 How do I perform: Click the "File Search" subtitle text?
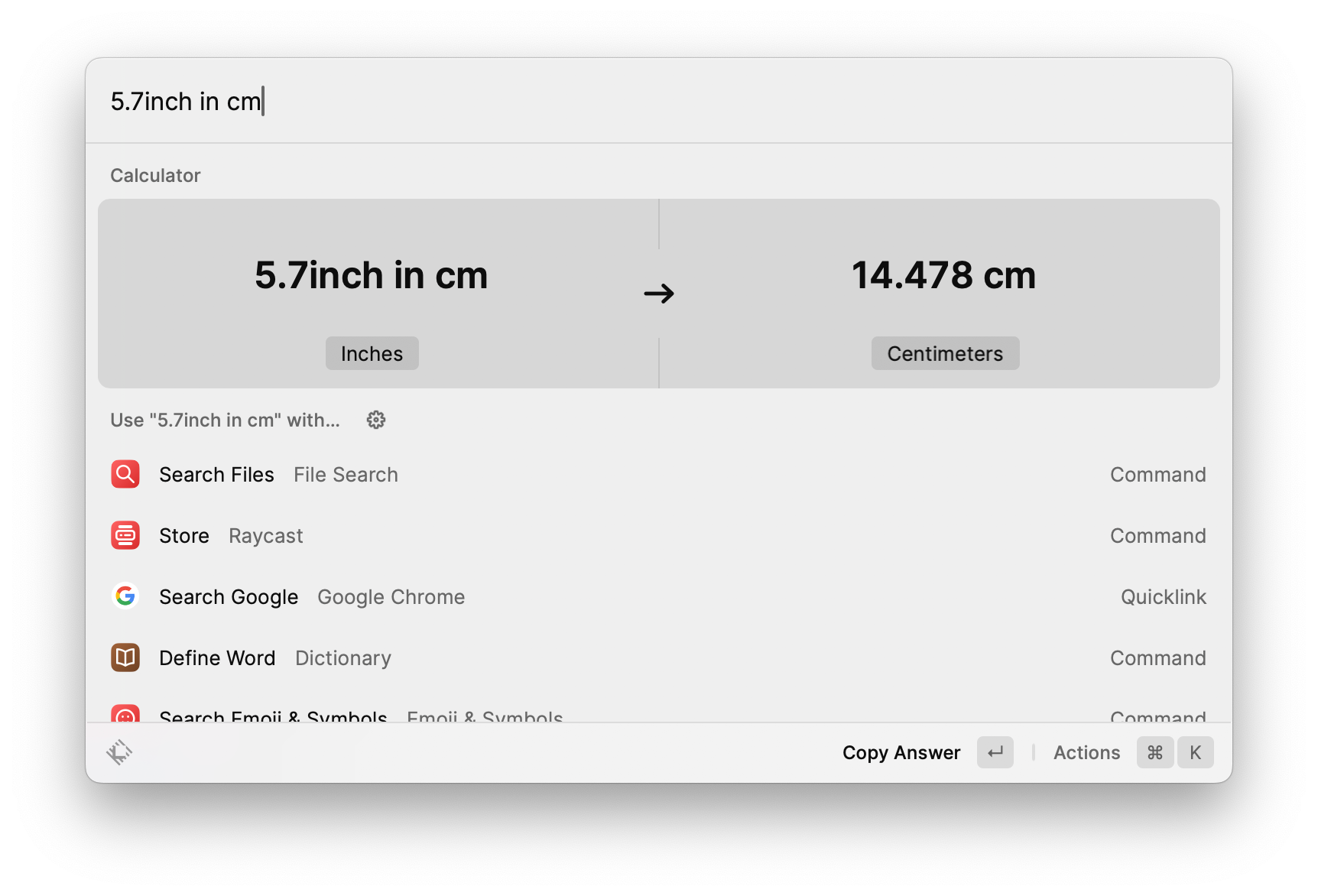(346, 475)
